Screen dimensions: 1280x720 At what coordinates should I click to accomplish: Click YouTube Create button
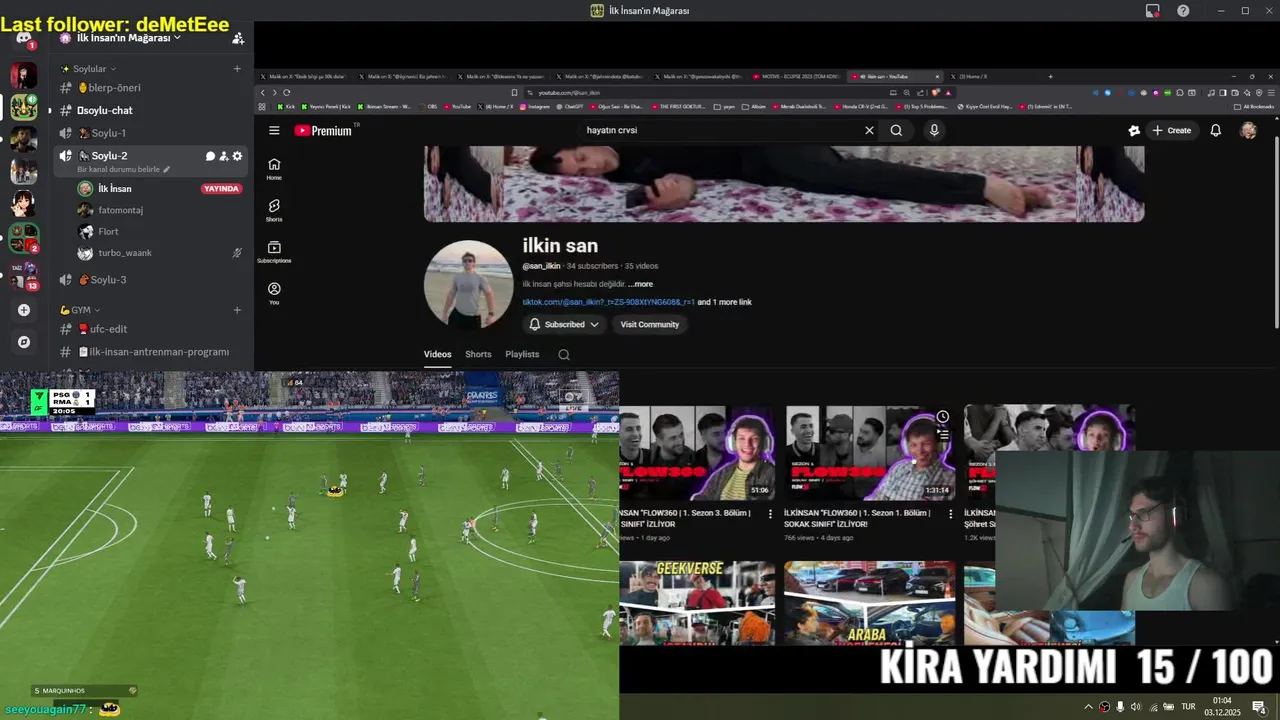[x=1171, y=130]
